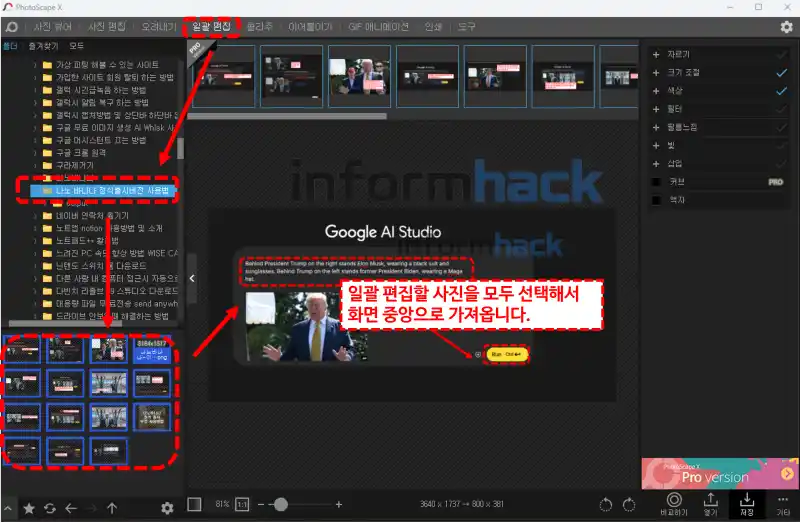
Task: Open the 인쇄 print tab
Action: [x=433, y=27]
